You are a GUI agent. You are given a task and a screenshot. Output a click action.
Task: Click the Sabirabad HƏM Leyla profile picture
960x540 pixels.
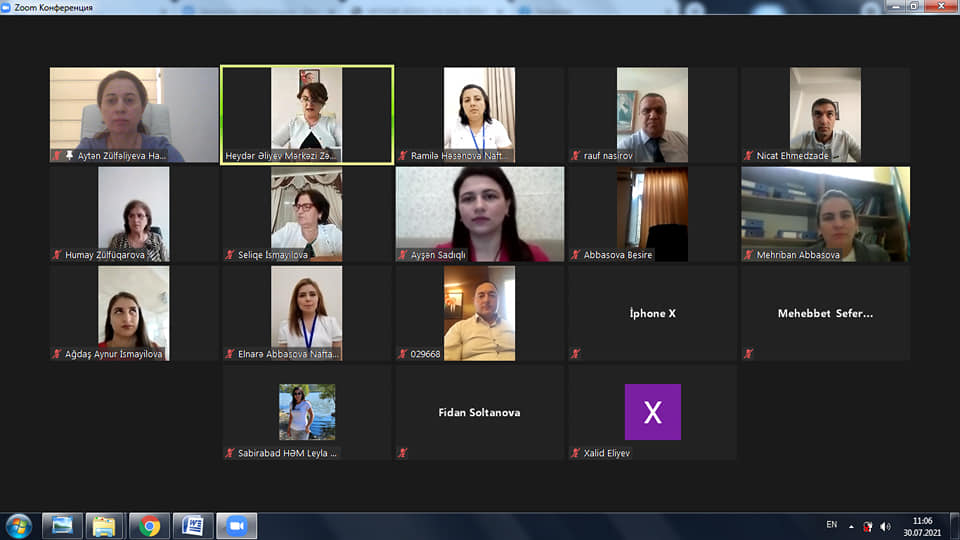point(307,412)
